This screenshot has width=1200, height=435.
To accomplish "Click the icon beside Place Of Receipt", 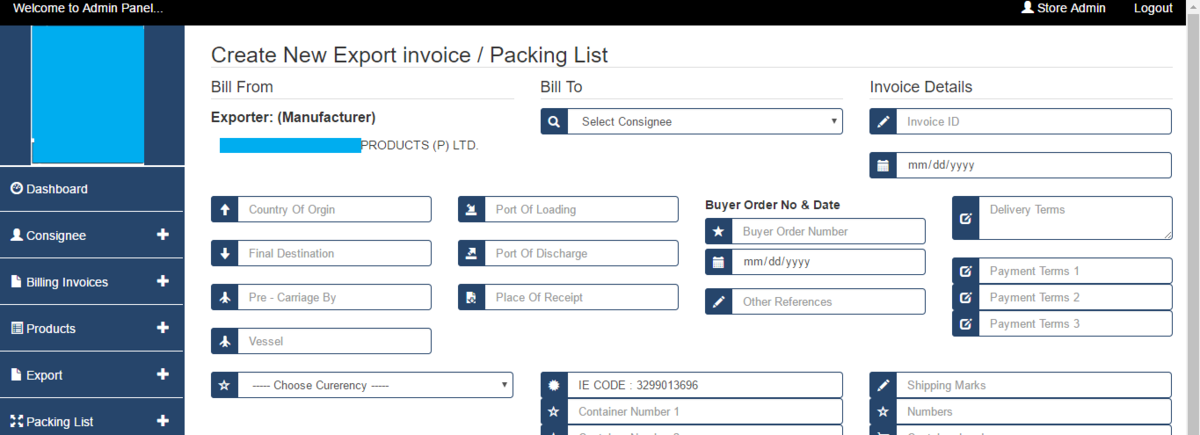I will (471, 298).
